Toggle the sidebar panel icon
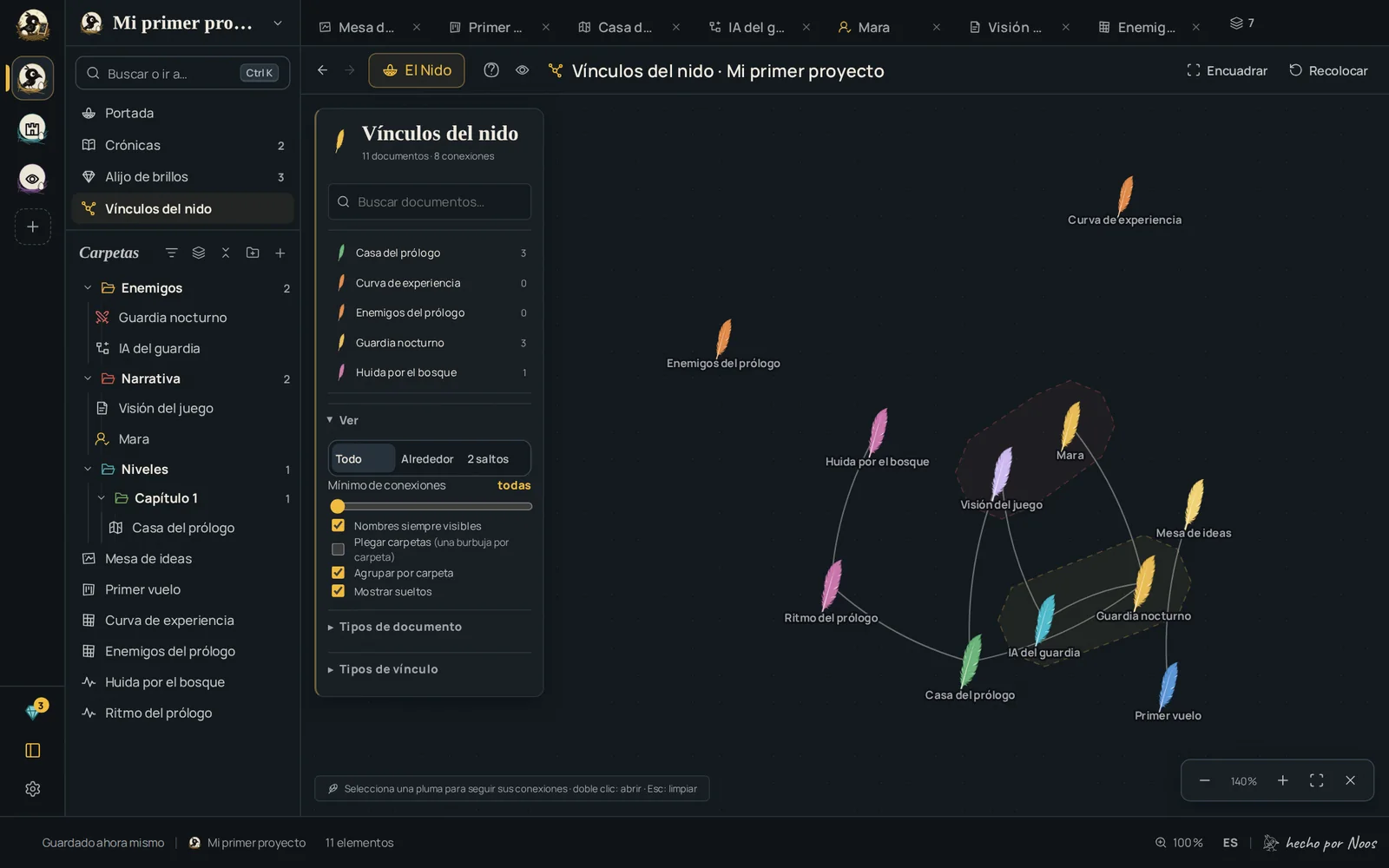This screenshot has width=1389, height=868. pos(33,750)
